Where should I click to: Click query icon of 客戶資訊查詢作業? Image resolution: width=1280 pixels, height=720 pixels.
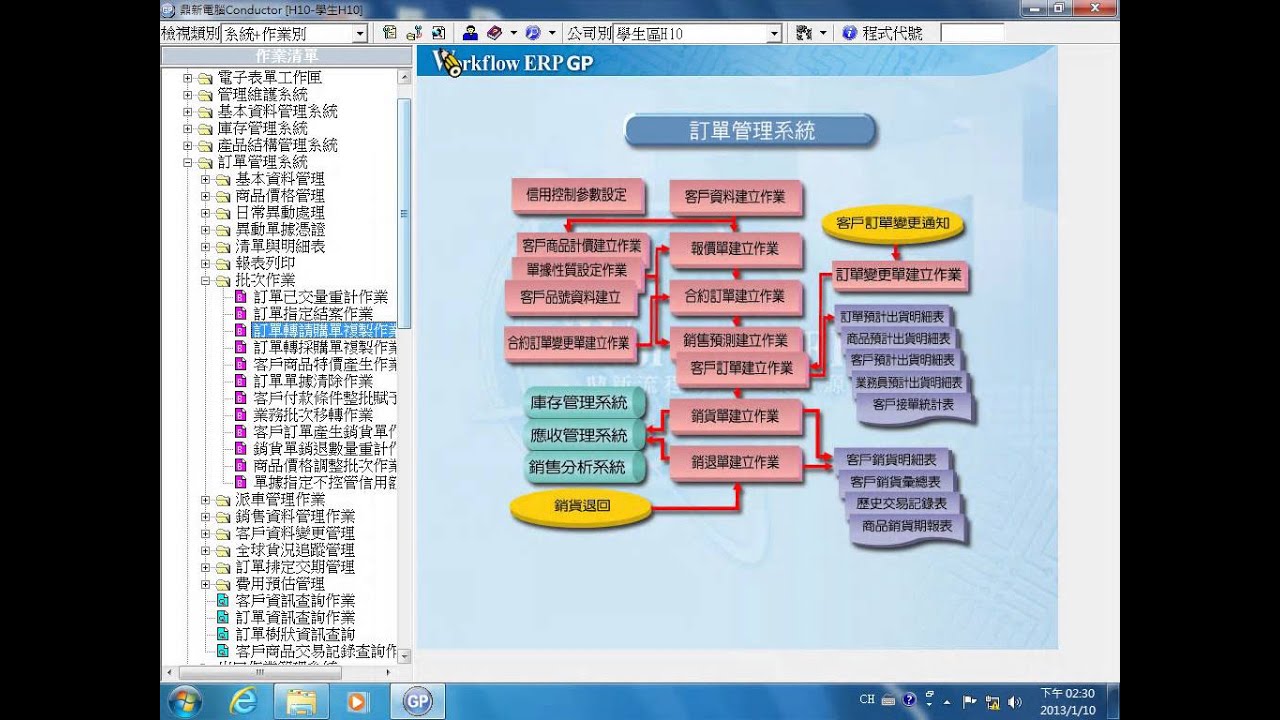pos(223,601)
